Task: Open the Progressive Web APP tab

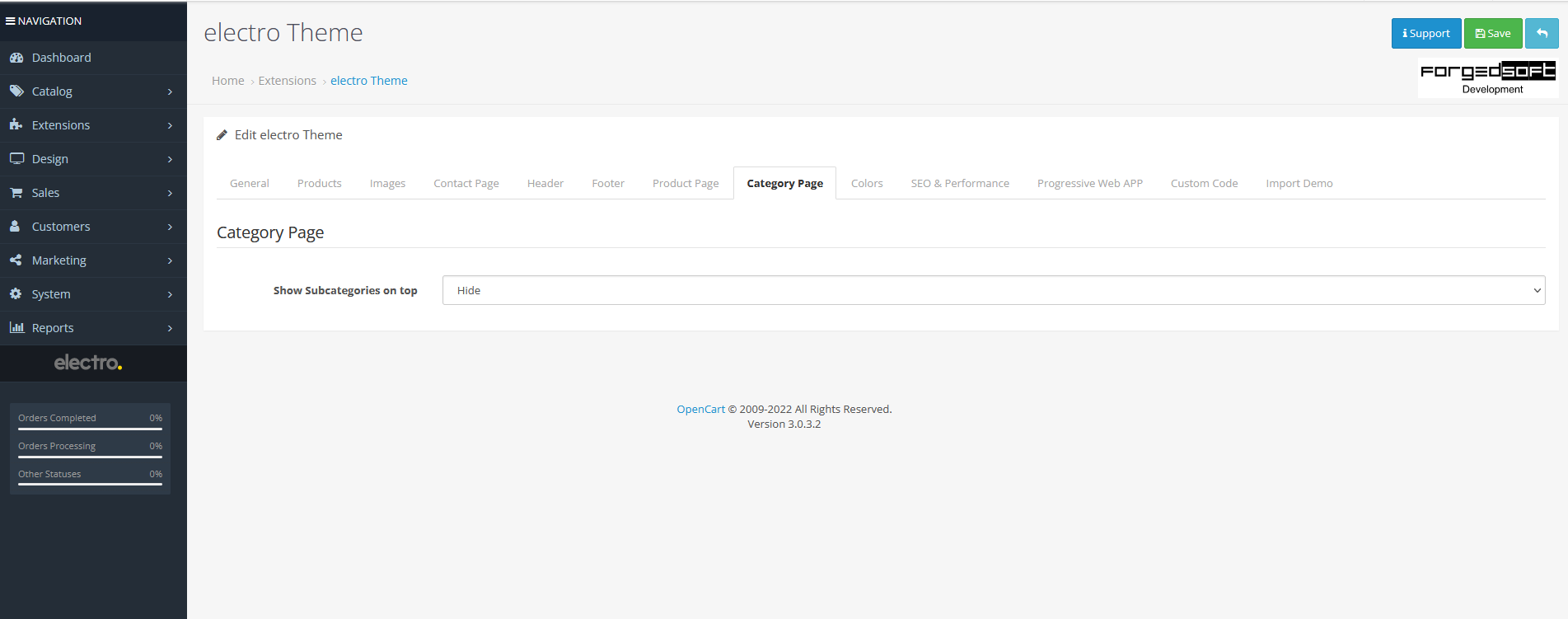Action: click(1090, 183)
